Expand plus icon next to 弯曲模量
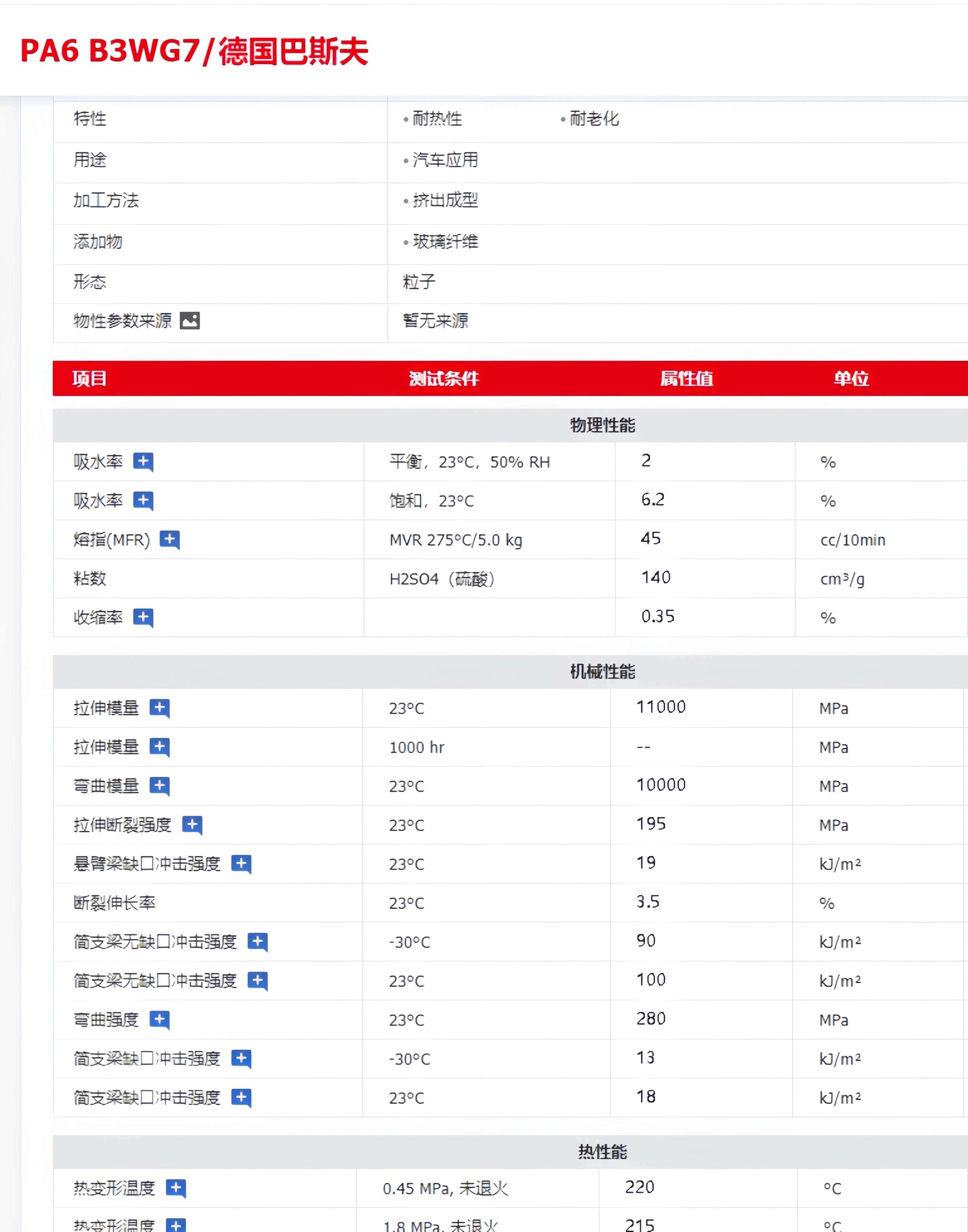The image size is (968, 1232). 159,786
